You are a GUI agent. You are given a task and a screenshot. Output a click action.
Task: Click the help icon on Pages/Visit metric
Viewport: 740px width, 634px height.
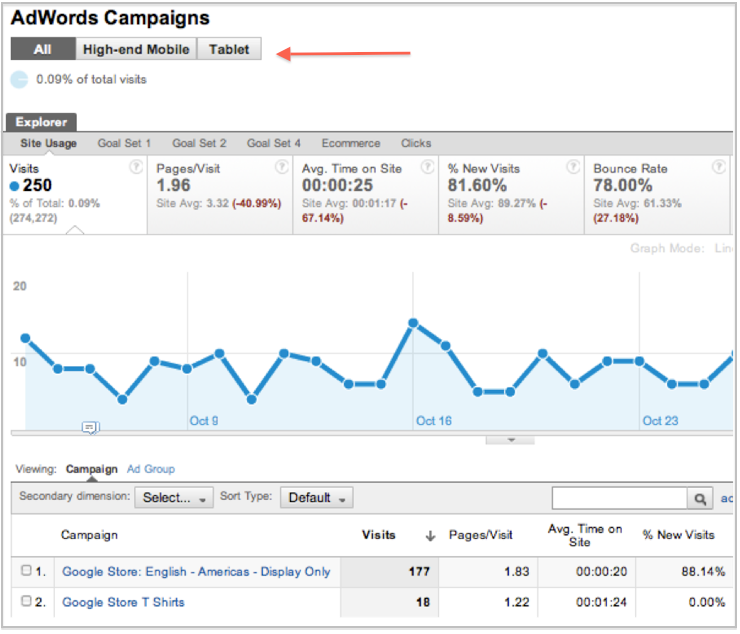point(282,168)
